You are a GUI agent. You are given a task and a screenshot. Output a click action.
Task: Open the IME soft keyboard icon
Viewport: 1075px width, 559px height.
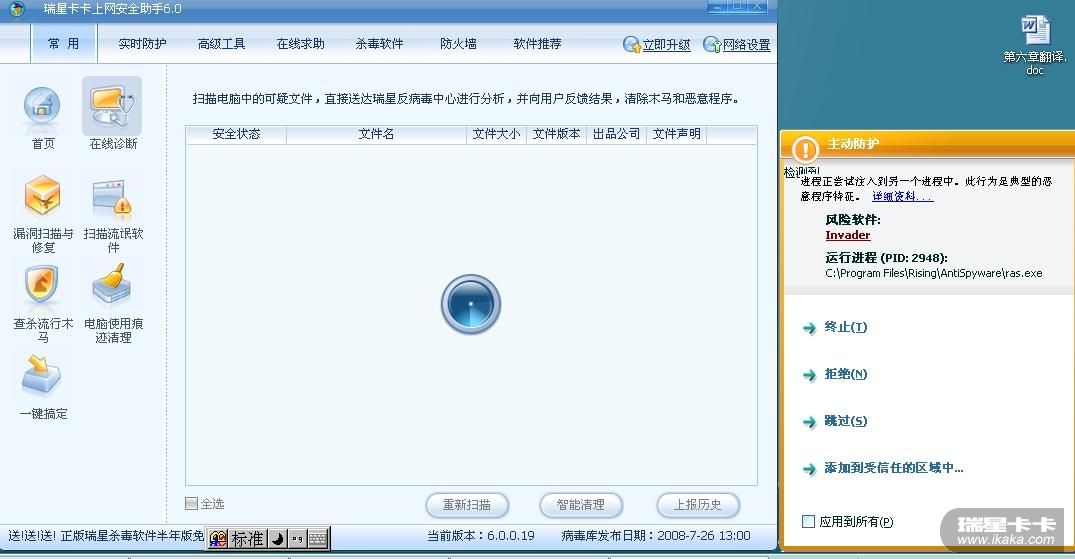click(317, 538)
